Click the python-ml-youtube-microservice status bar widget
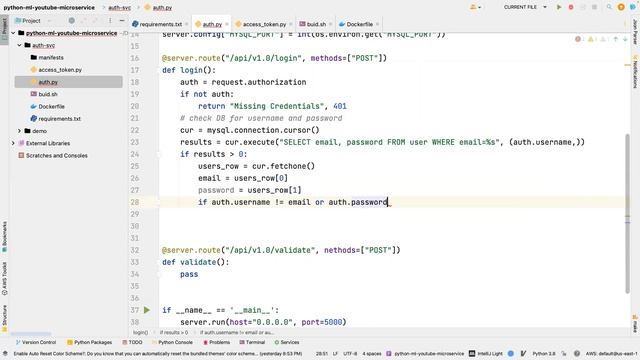This screenshot has width=640, height=360. click(x=425, y=353)
